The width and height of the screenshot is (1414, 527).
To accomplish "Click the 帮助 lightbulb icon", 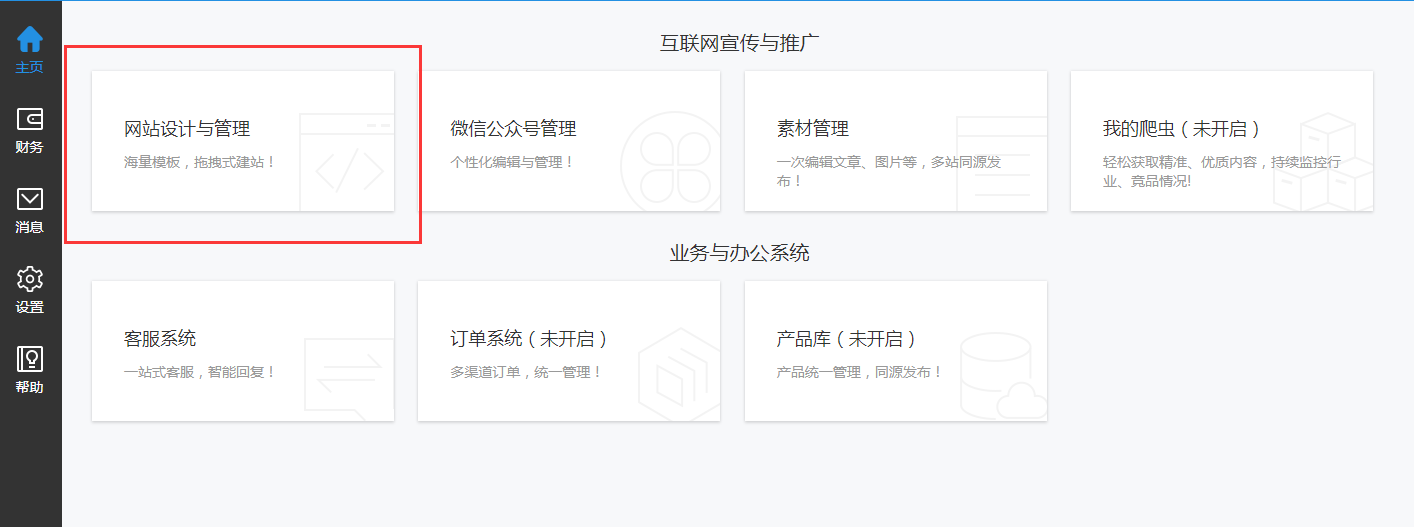I will click(x=30, y=360).
